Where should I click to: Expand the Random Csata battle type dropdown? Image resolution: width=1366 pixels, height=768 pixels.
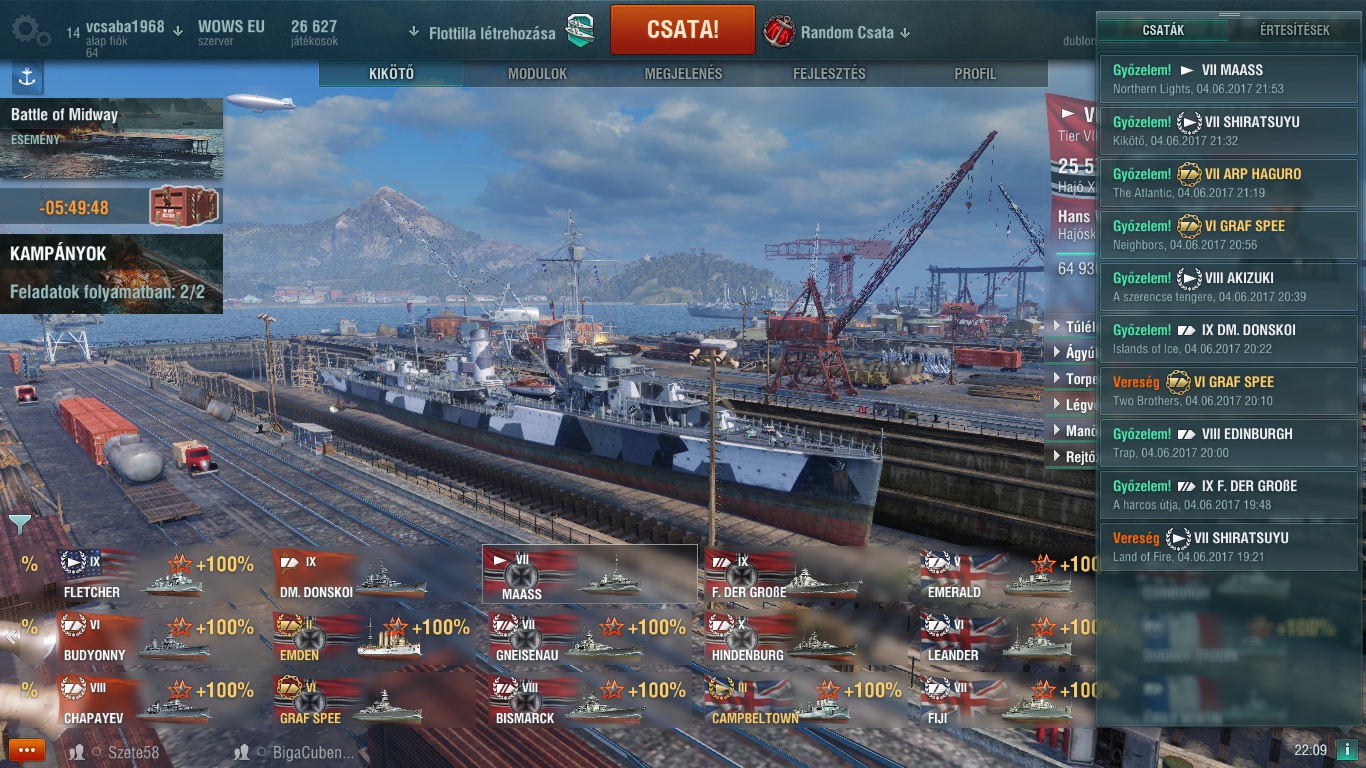pos(856,33)
